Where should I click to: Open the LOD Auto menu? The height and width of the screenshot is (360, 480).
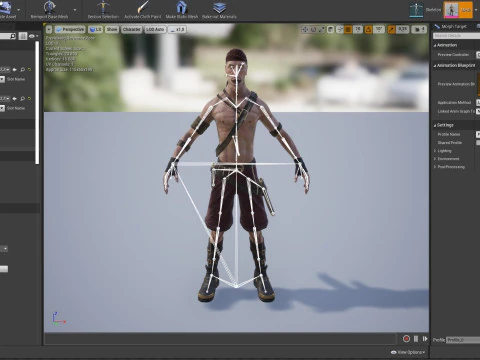155,29
